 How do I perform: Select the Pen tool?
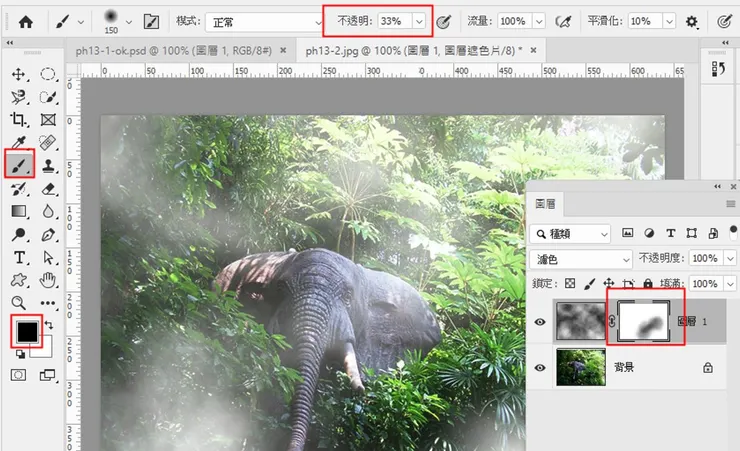[x=48, y=234]
